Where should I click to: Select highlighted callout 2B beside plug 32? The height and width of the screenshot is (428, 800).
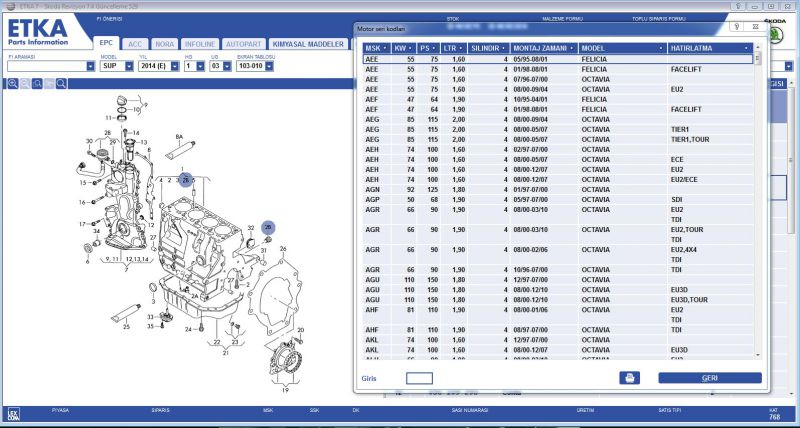pyautogui.click(x=268, y=228)
